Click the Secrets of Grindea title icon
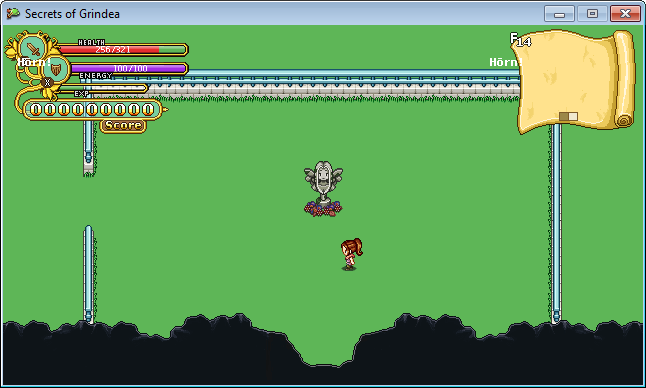This screenshot has width=646, height=388. tap(13, 13)
